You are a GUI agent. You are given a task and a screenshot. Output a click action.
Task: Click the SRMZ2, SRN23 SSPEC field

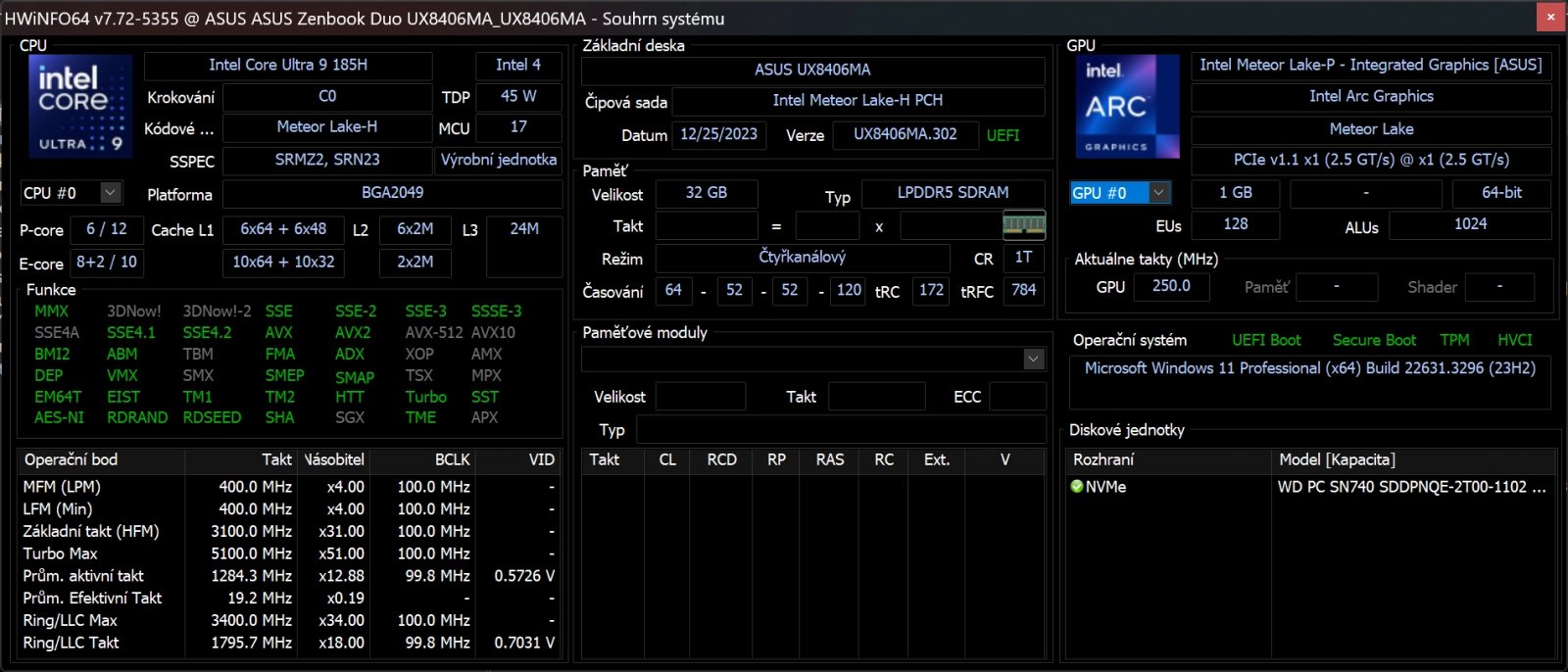click(327, 160)
